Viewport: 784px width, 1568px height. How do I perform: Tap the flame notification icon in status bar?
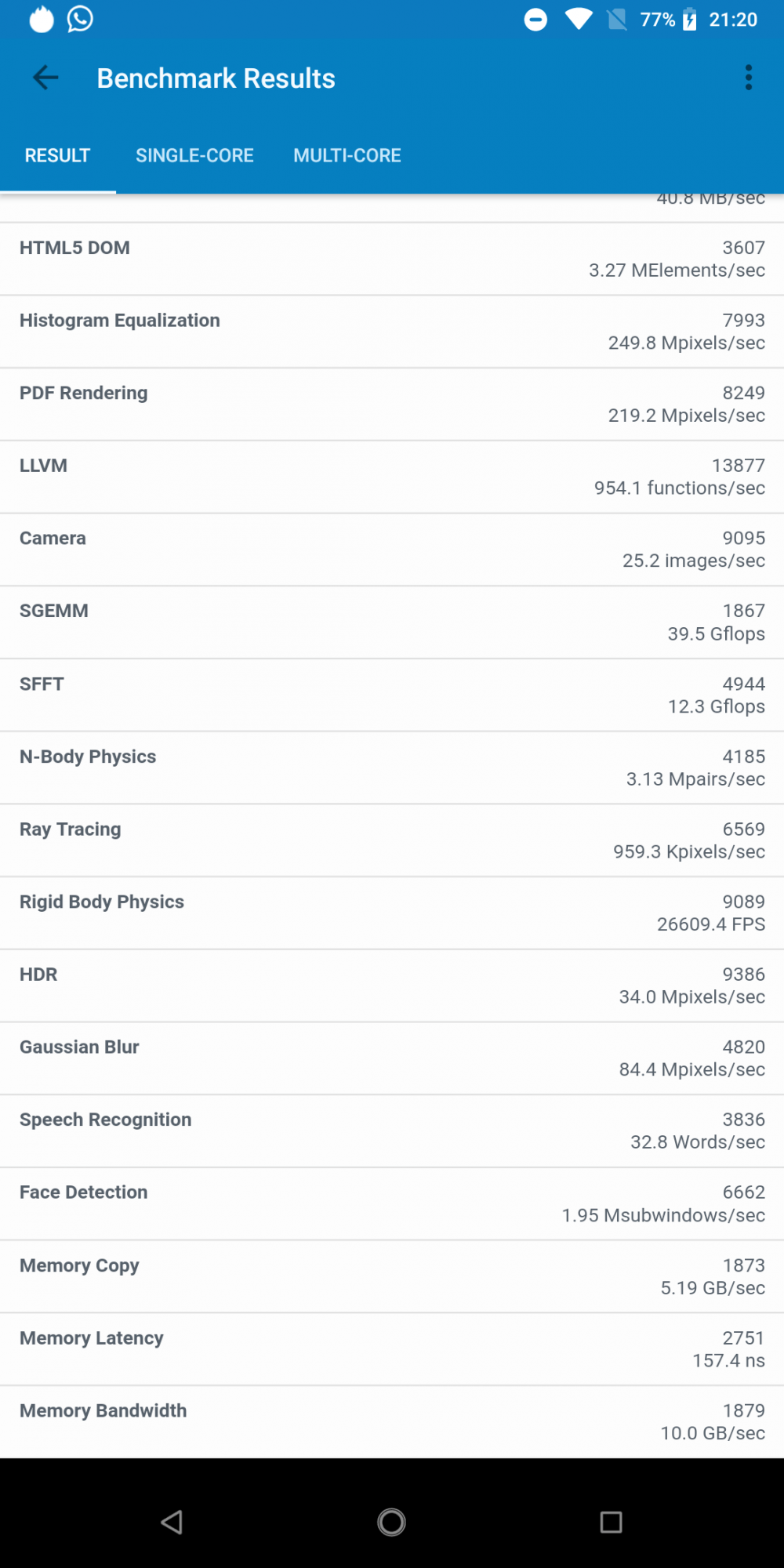(x=42, y=19)
